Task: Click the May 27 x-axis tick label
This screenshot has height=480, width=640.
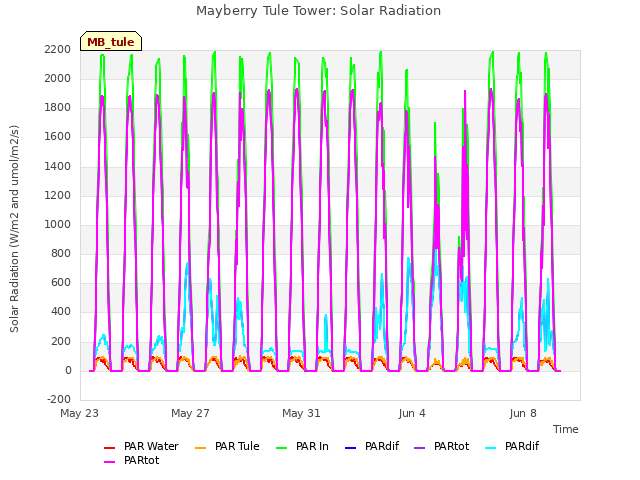Action: coord(190,413)
